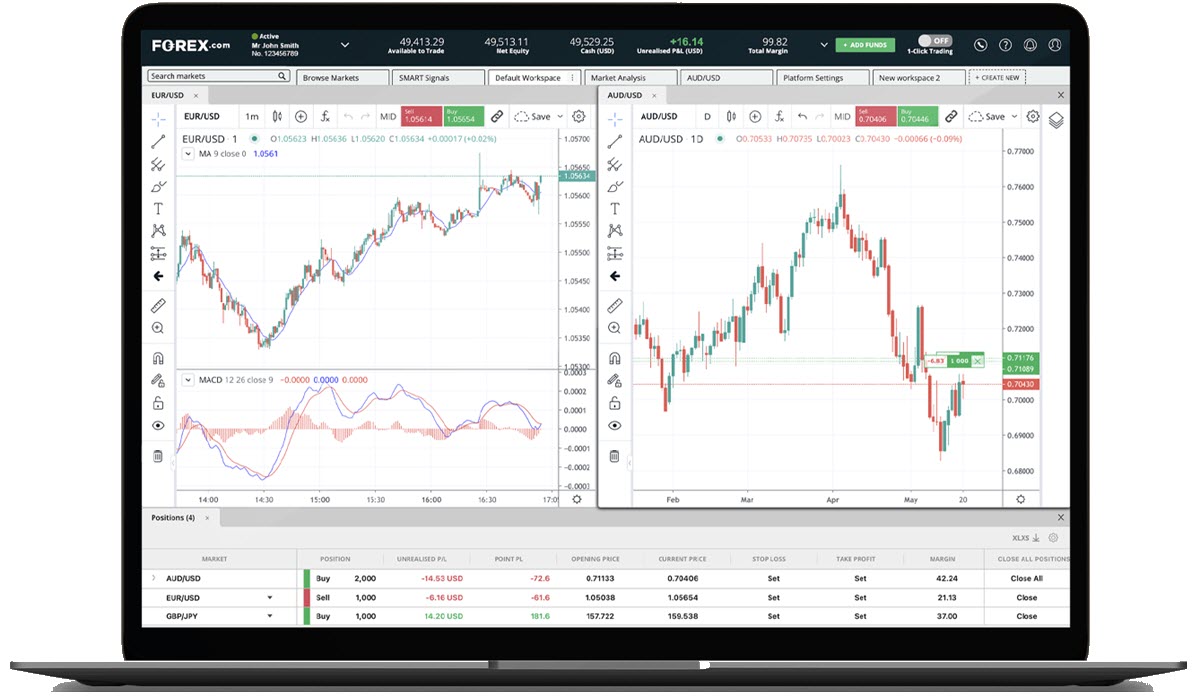
Task: Toggle the 1-Click Trading switch
Action: point(932,40)
